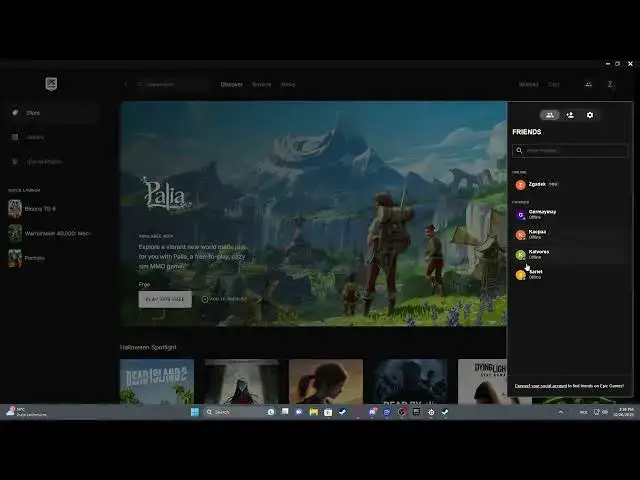Click Sariet's yellow avatar
This screenshot has height=480, width=640.
click(x=520, y=275)
